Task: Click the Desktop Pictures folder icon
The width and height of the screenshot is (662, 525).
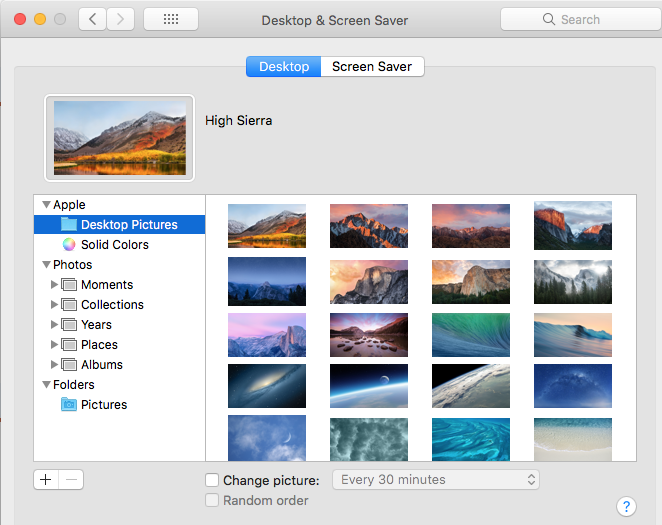Action: click(69, 224)
